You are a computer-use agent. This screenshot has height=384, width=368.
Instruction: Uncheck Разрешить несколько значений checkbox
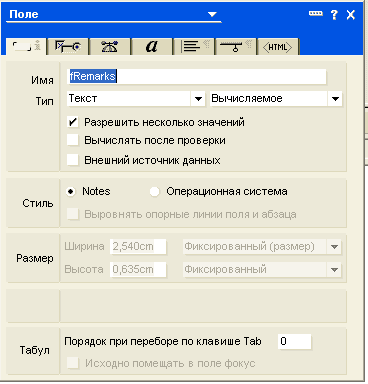pos(72,122)
